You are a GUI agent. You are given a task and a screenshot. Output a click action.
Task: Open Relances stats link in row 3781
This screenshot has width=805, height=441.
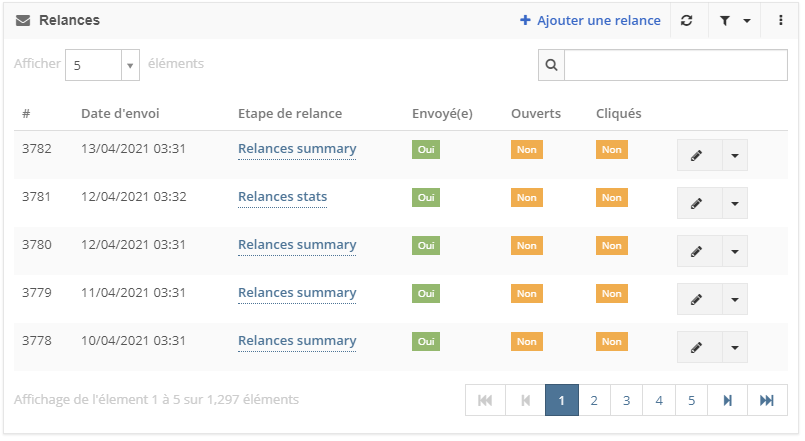coord(282,197)
